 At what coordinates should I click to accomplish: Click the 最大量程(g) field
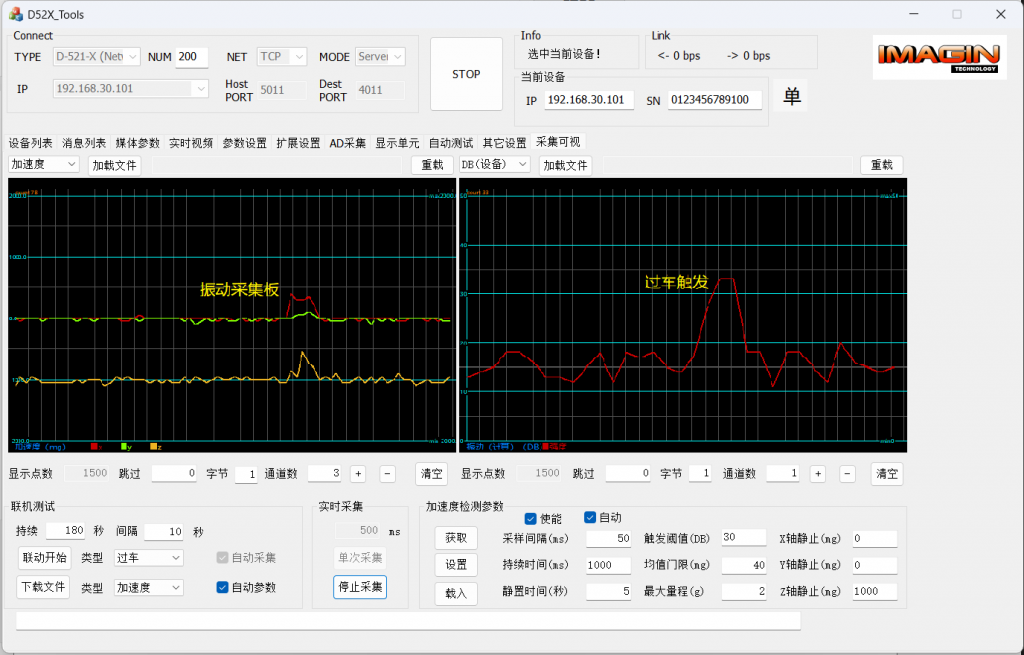click(x=744, y=592)
